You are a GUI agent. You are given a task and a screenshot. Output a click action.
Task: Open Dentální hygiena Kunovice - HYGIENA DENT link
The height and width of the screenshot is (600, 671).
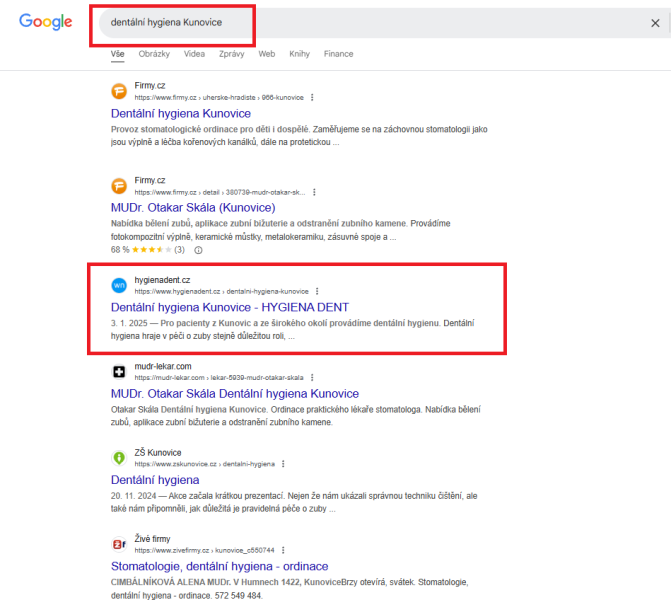pos(230,307)
